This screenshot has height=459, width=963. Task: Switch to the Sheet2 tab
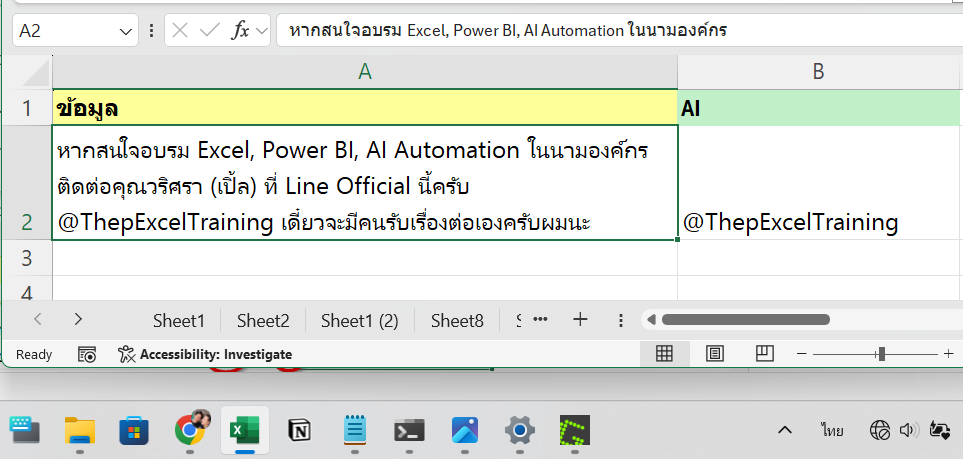263,321
